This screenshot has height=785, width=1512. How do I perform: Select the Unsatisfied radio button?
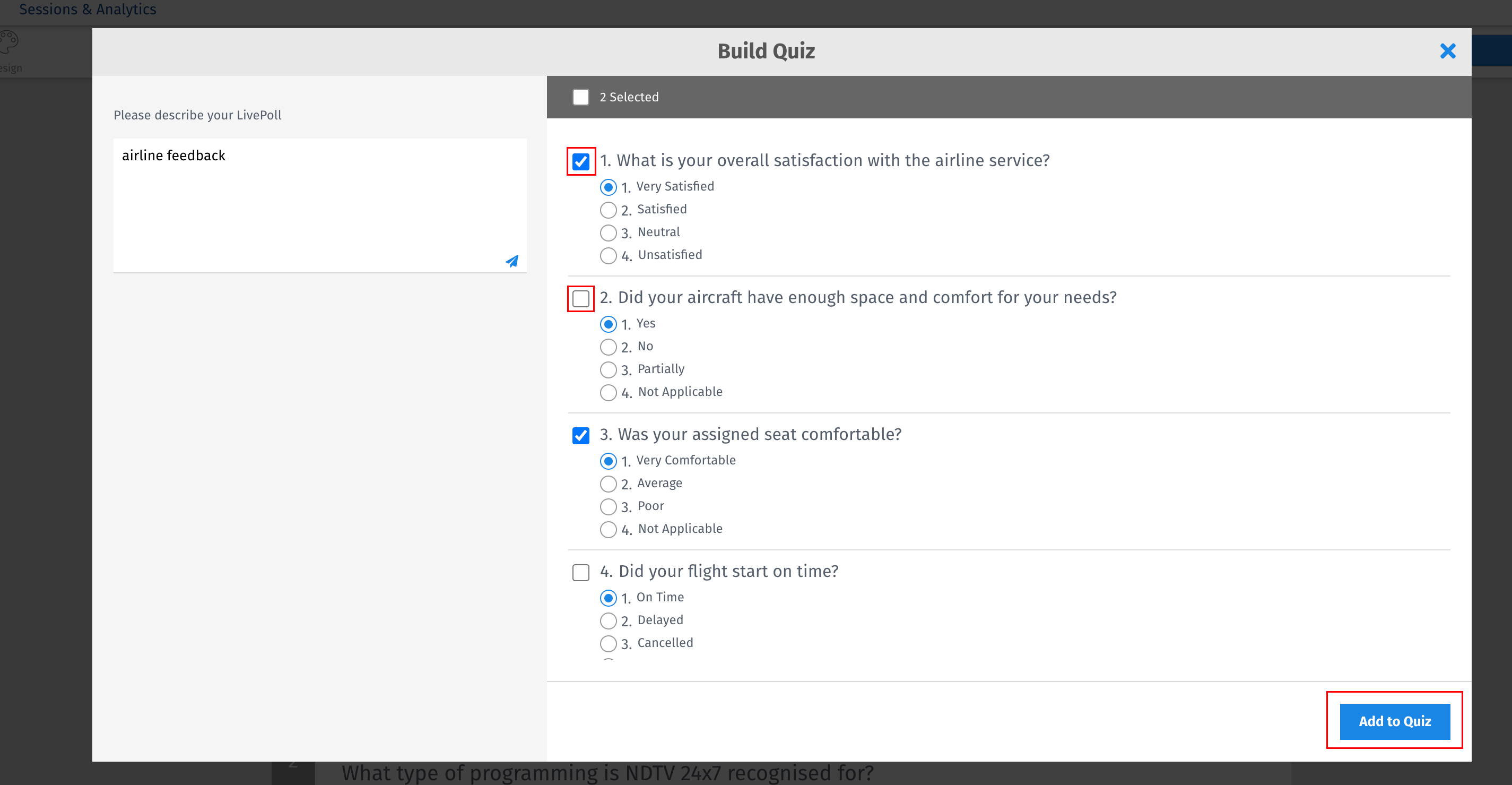[608, 255]
